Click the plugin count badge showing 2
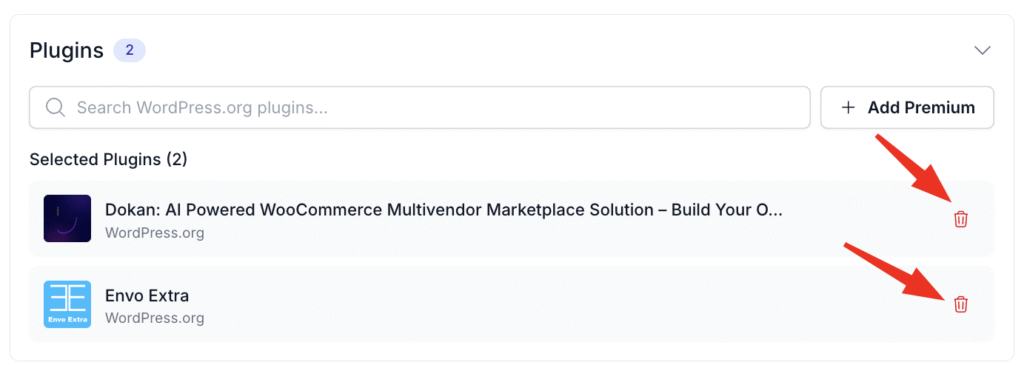This screenshot has width=1024, height=371. click(x=129, y=50)
